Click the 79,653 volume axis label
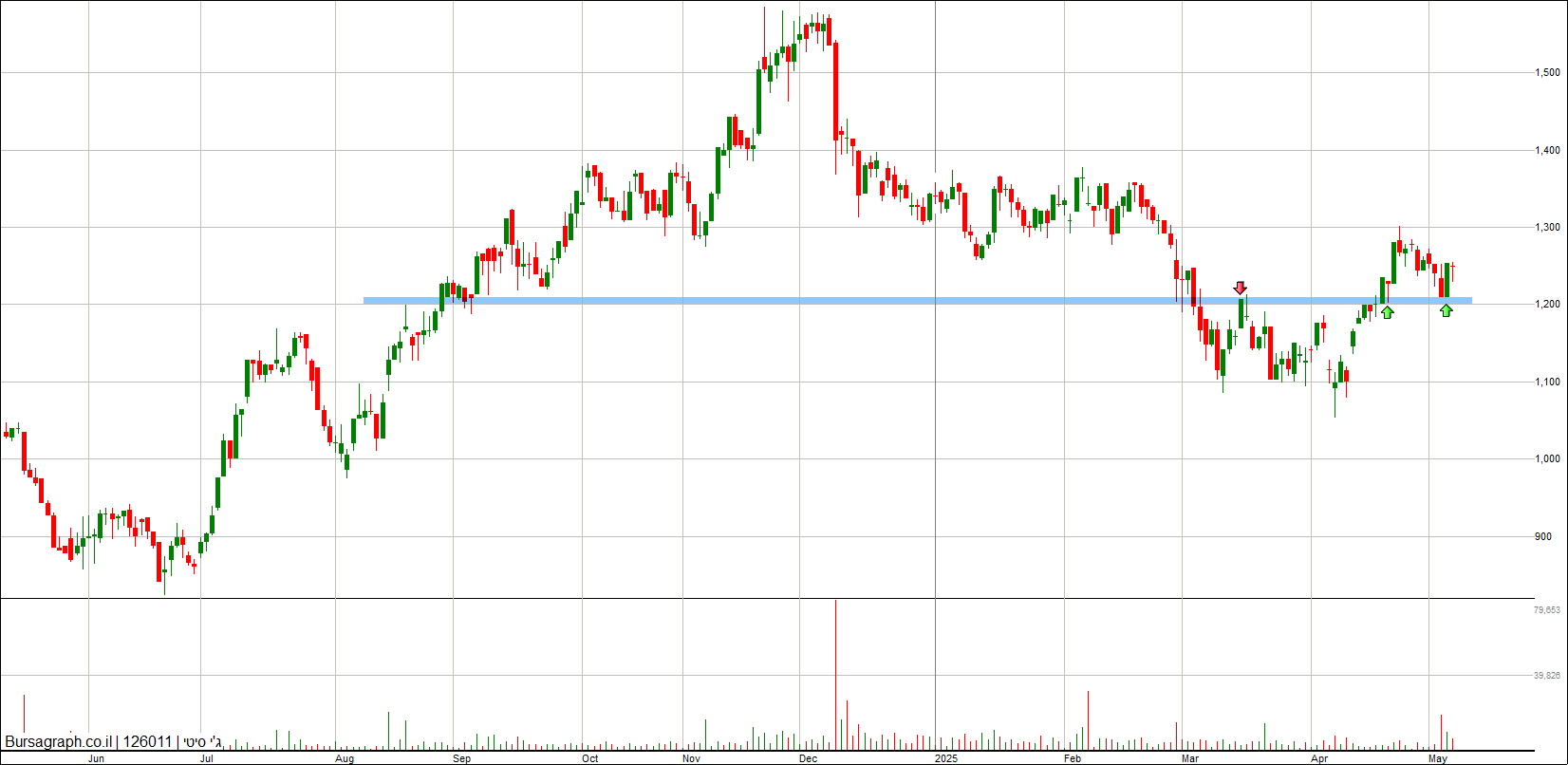The width and height of the screenshot is (1568, 765). [x=1547, y=610]
